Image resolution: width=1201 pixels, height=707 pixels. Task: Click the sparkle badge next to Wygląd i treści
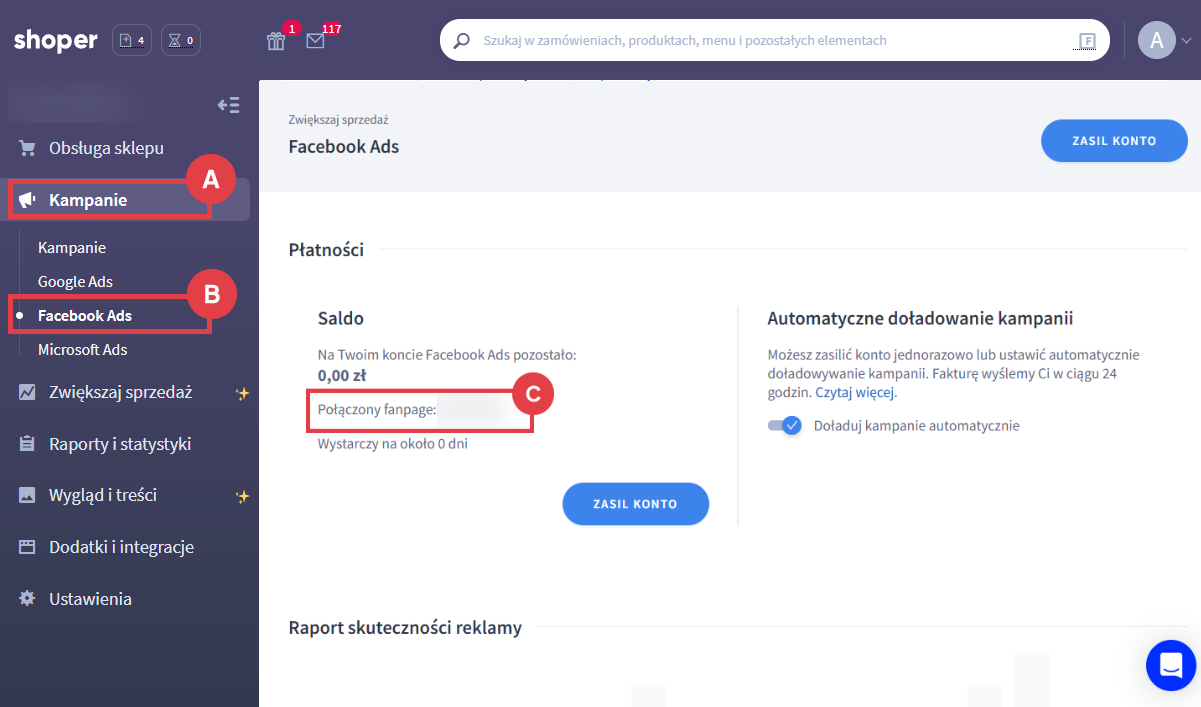[x=242, y=495]
